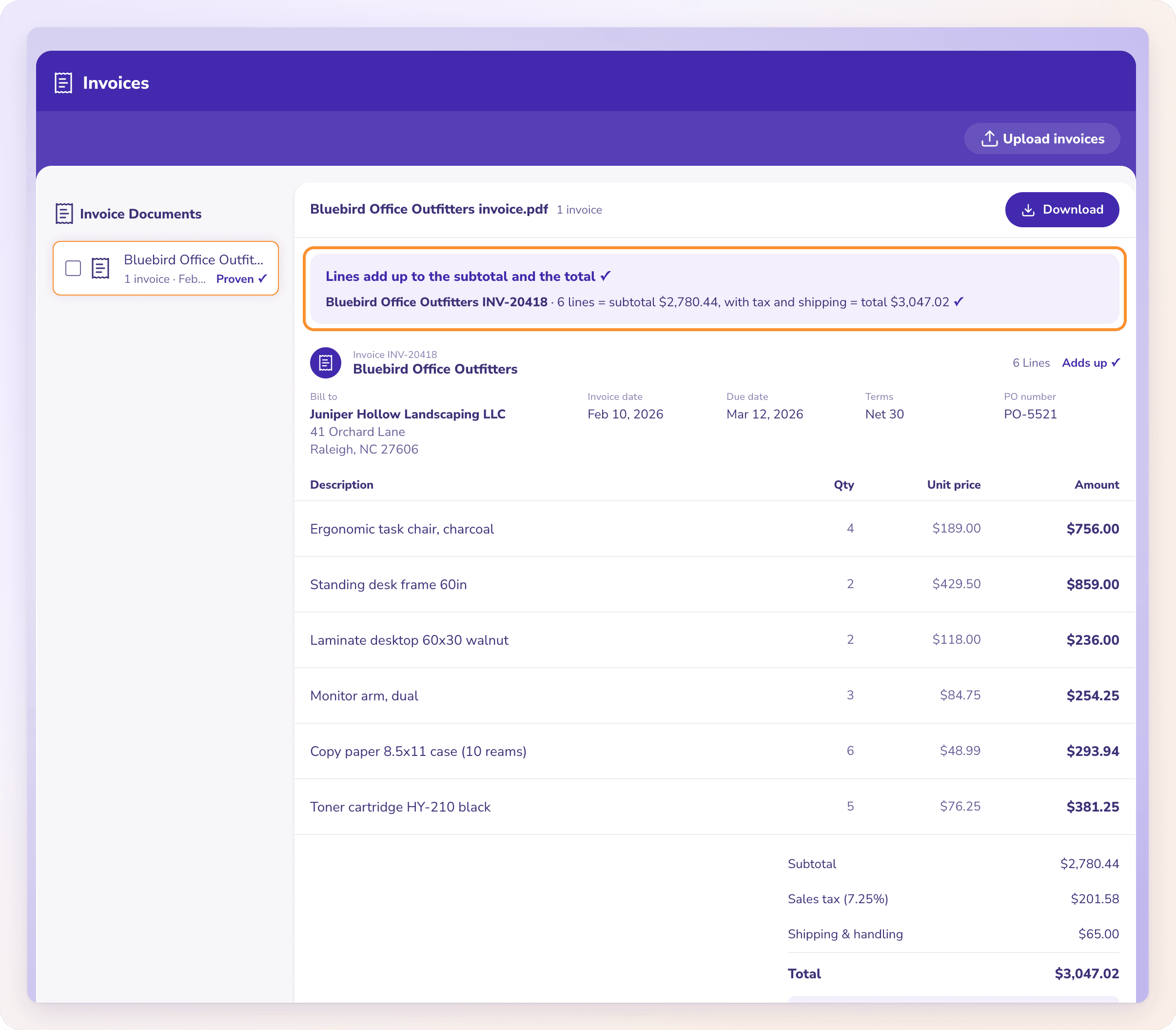
Task: Click the Subtotal value $2,780.44
Action: (x=1089, y=864)
